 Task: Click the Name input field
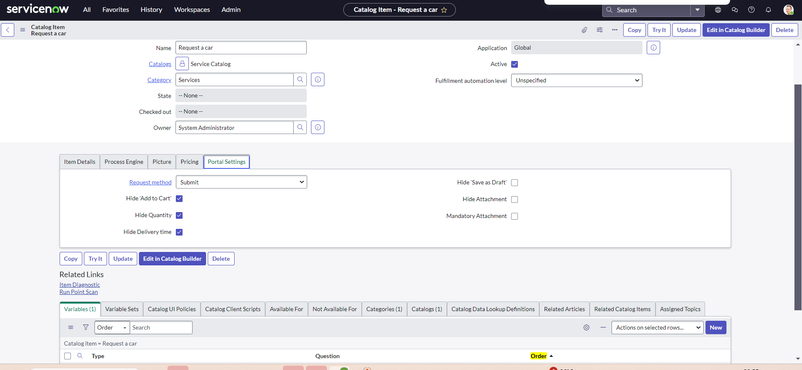point(241,48)
